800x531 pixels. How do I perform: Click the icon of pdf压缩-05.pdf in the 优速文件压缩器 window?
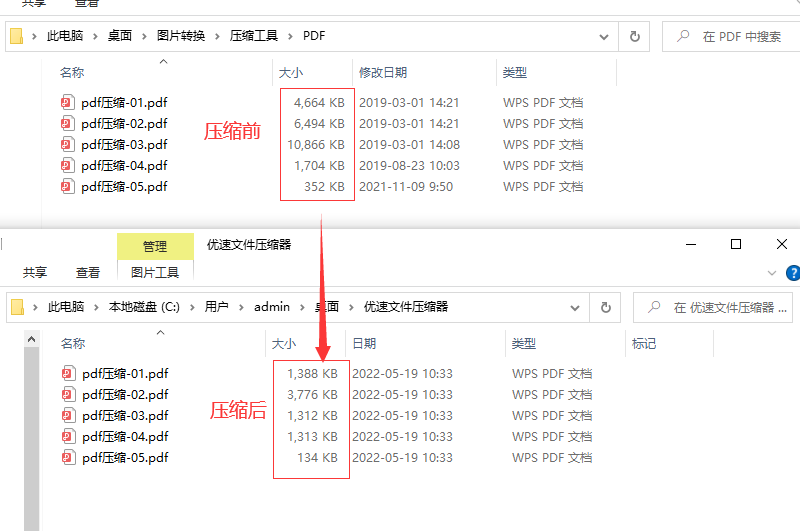[69, 457]
